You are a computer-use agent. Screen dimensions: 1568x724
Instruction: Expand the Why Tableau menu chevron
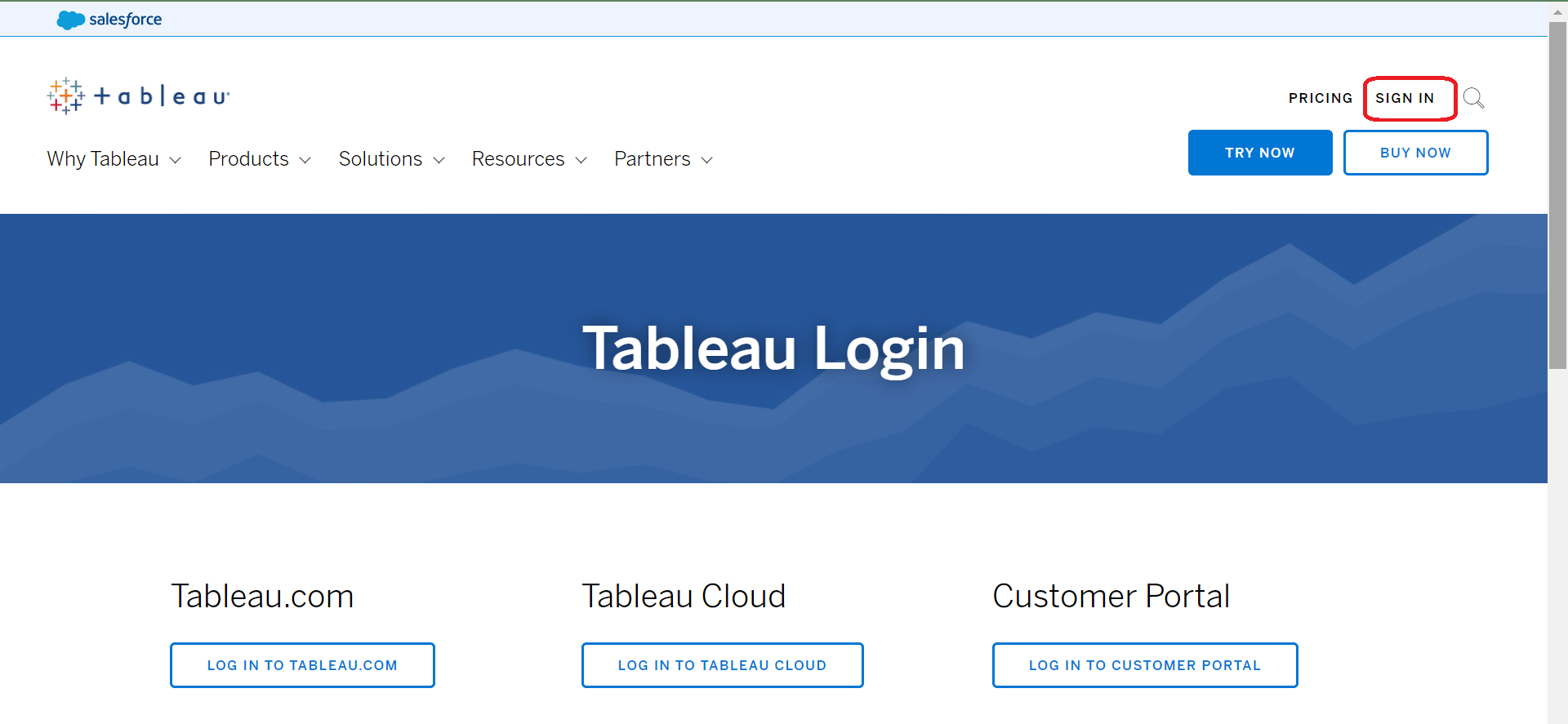tap(175, 160)
